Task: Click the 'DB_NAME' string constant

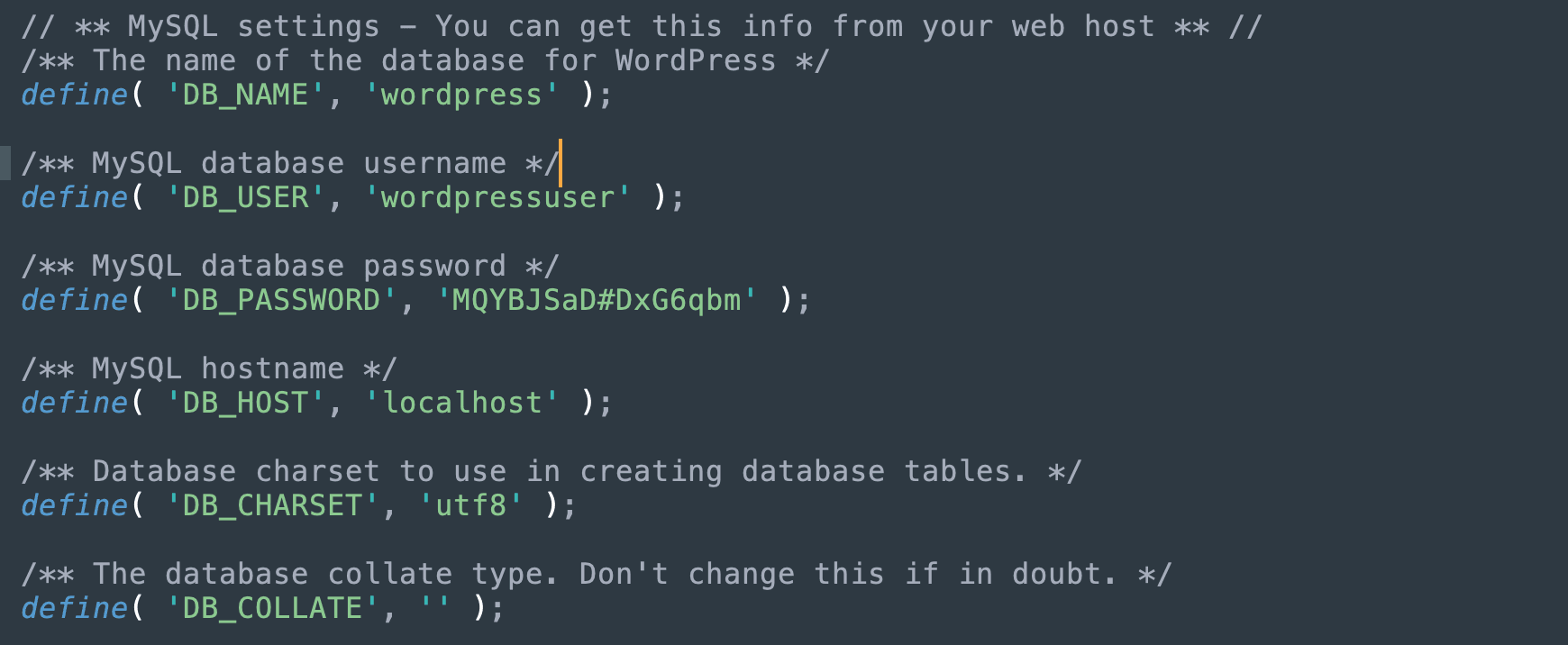Action: coord(245,95)
